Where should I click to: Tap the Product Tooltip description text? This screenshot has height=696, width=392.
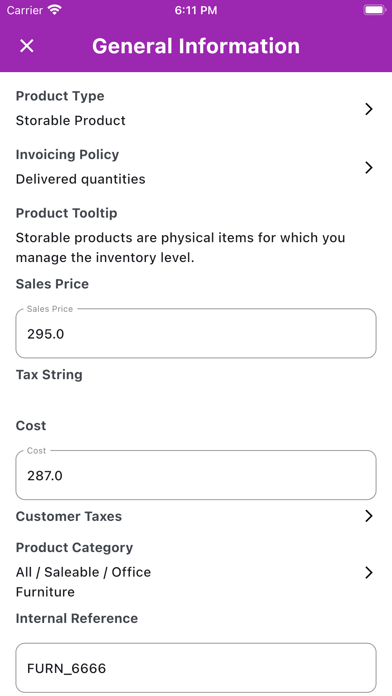coord(180,247)
